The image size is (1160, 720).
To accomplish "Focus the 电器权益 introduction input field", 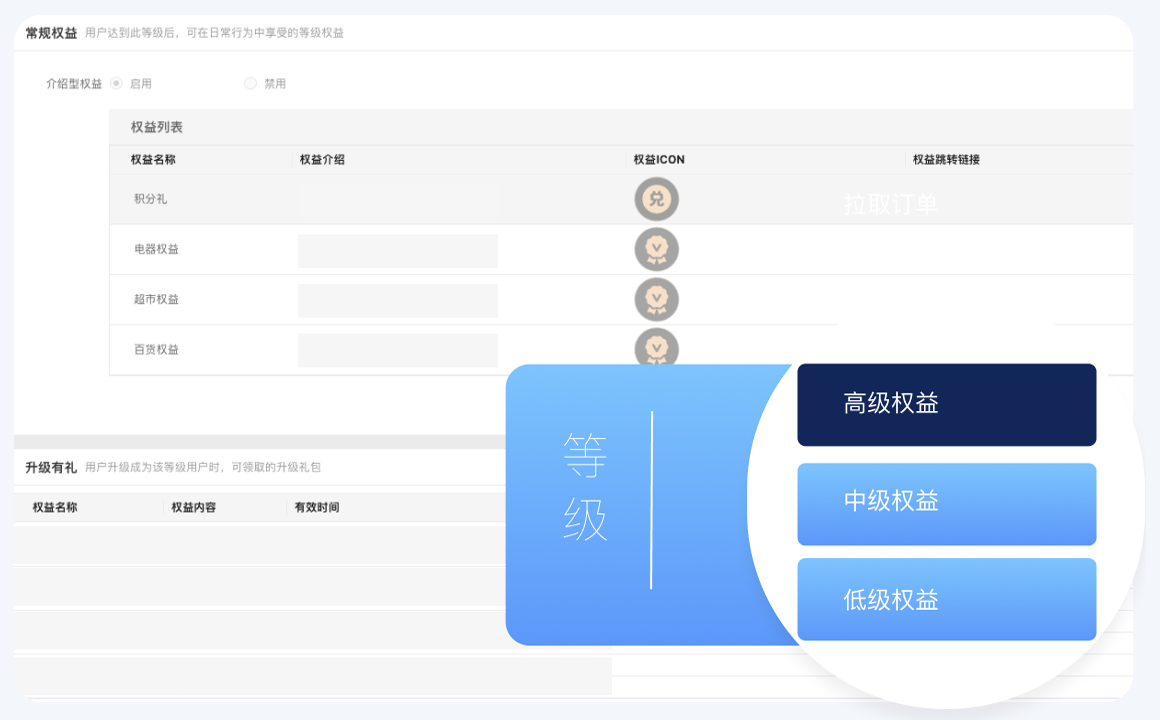I will click(397, 251).
